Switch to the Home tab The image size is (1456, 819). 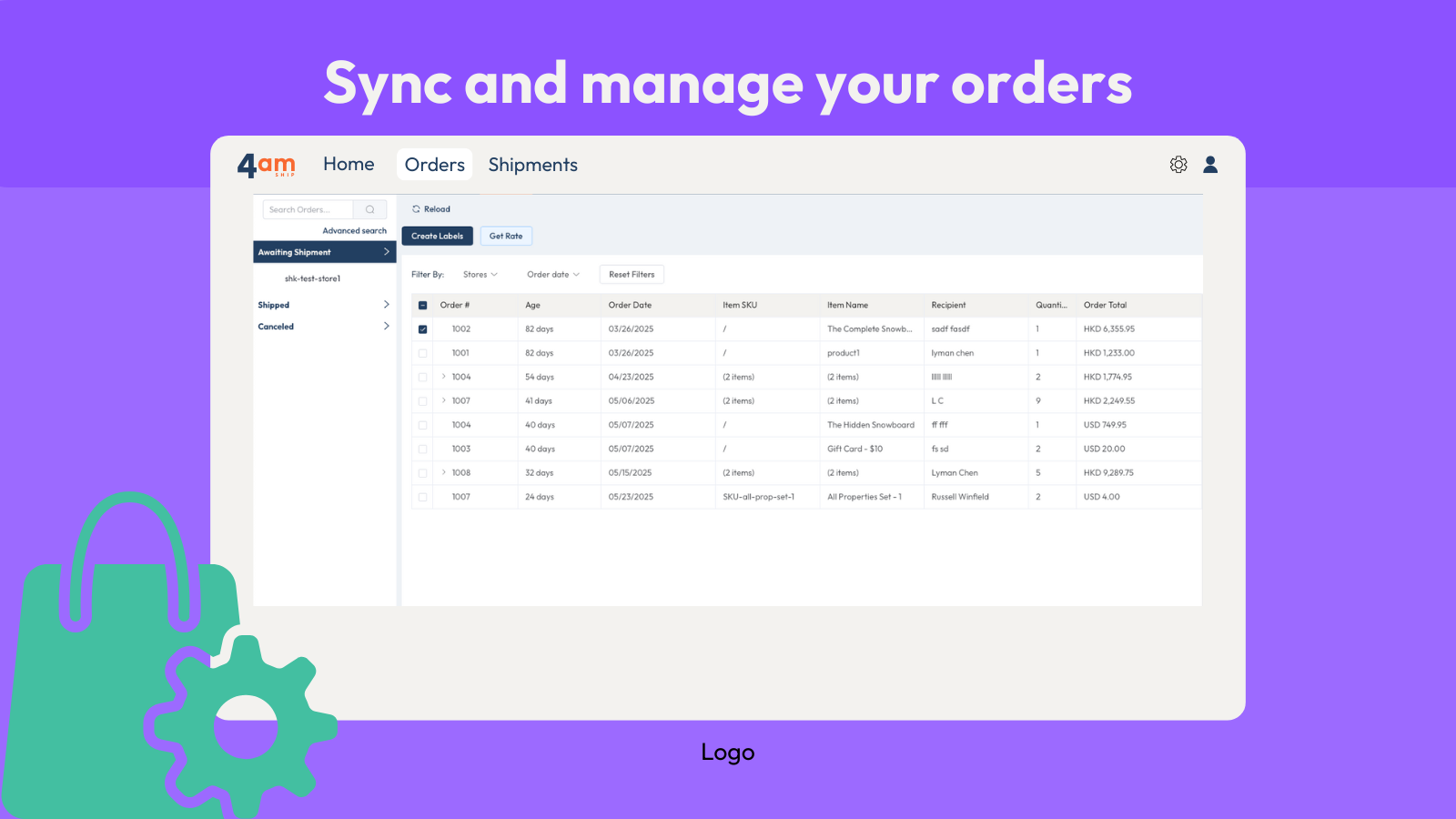pyautogui.click(x=349, y=164)
